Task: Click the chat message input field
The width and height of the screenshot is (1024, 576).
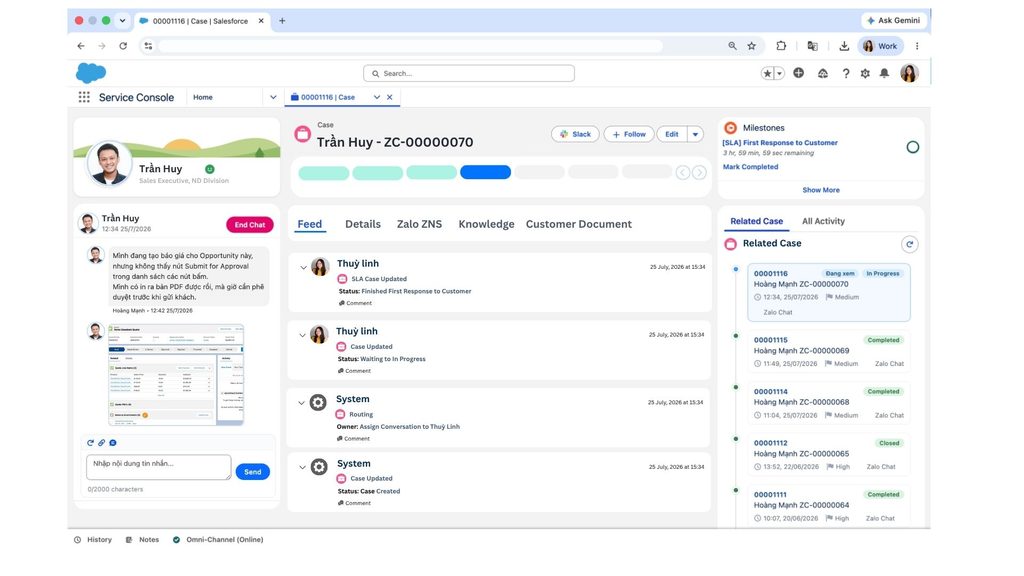Action: pos(159,468)
